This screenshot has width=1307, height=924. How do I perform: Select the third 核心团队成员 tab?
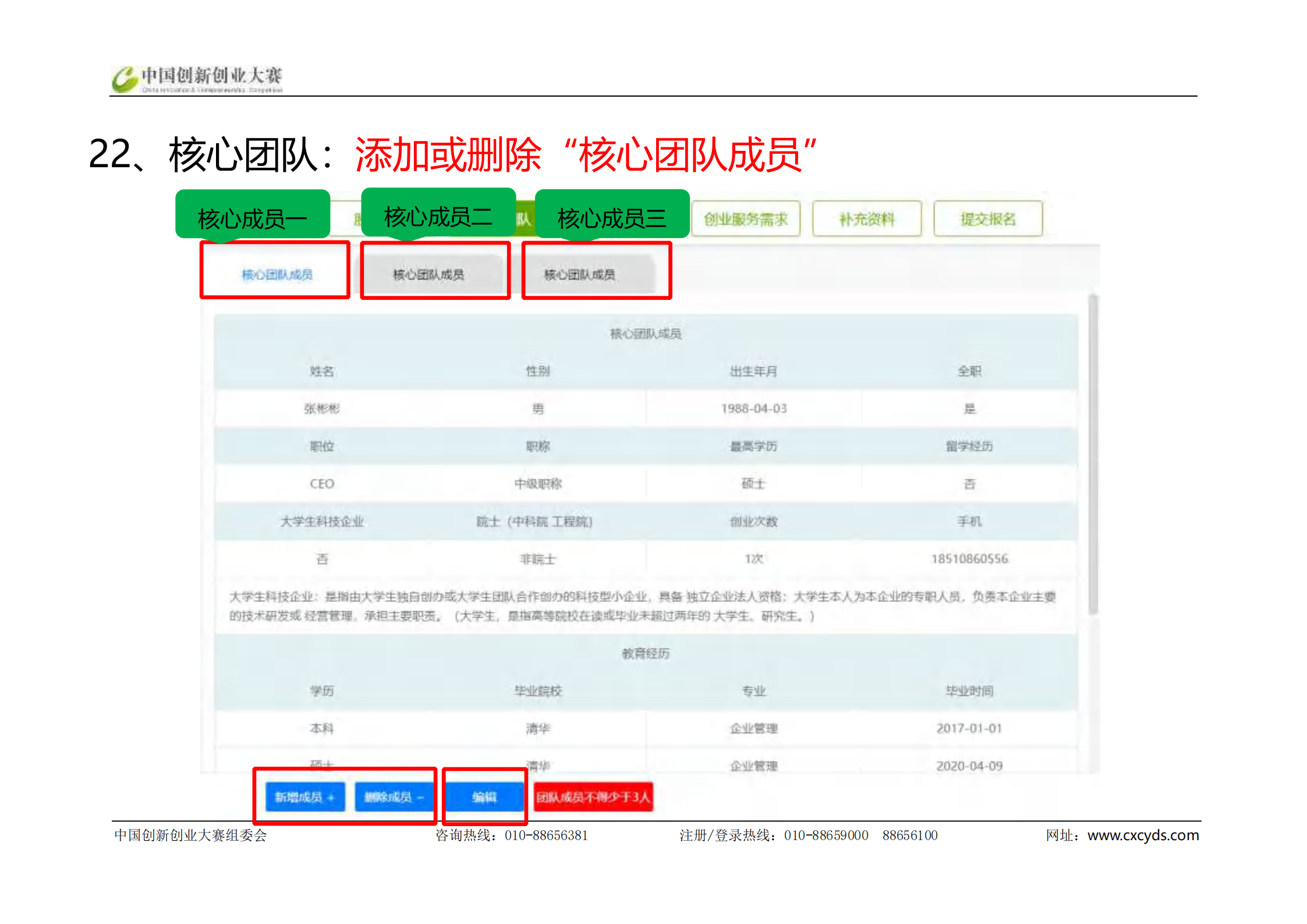(579, 274)
